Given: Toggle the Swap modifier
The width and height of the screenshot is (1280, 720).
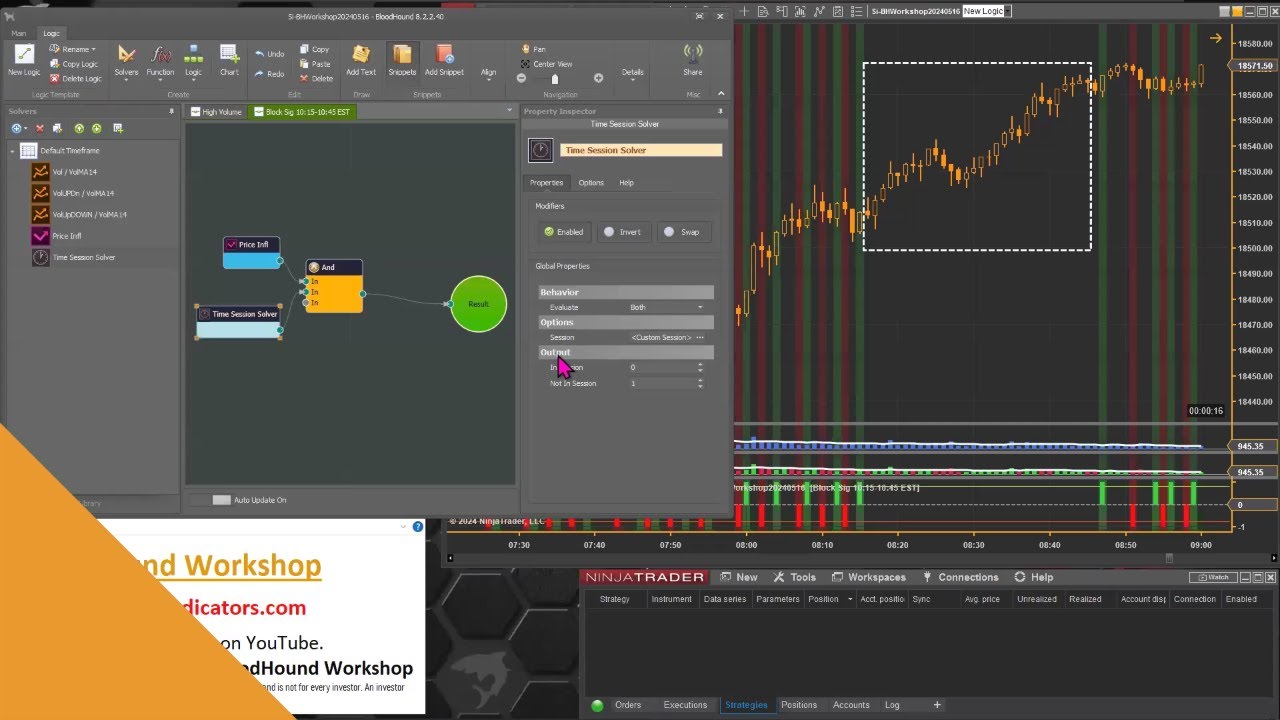Looking at the screenshot, I should pos(683,232).
